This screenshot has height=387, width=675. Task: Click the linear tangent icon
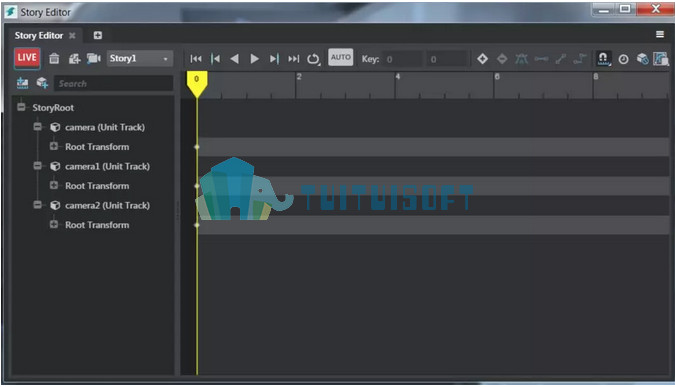click(560, 59)
